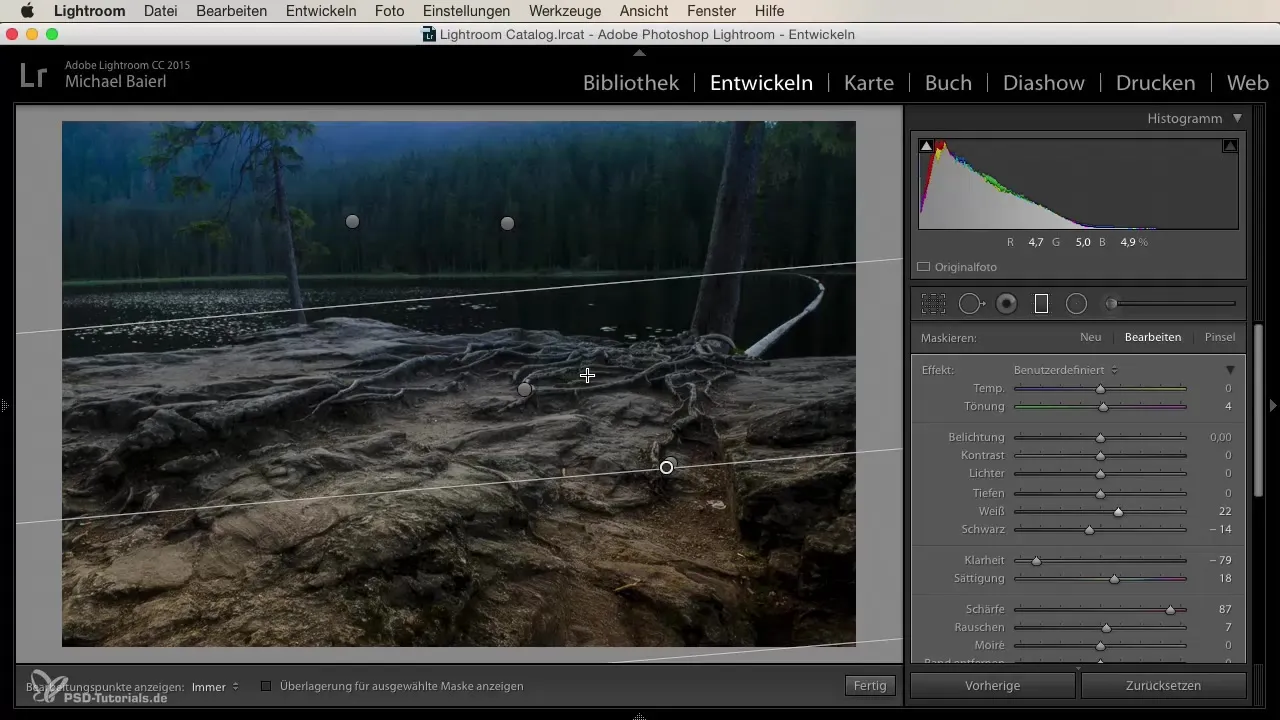
Task: Select the gradient pin right of center in the forest
Action: click(507, 223)
